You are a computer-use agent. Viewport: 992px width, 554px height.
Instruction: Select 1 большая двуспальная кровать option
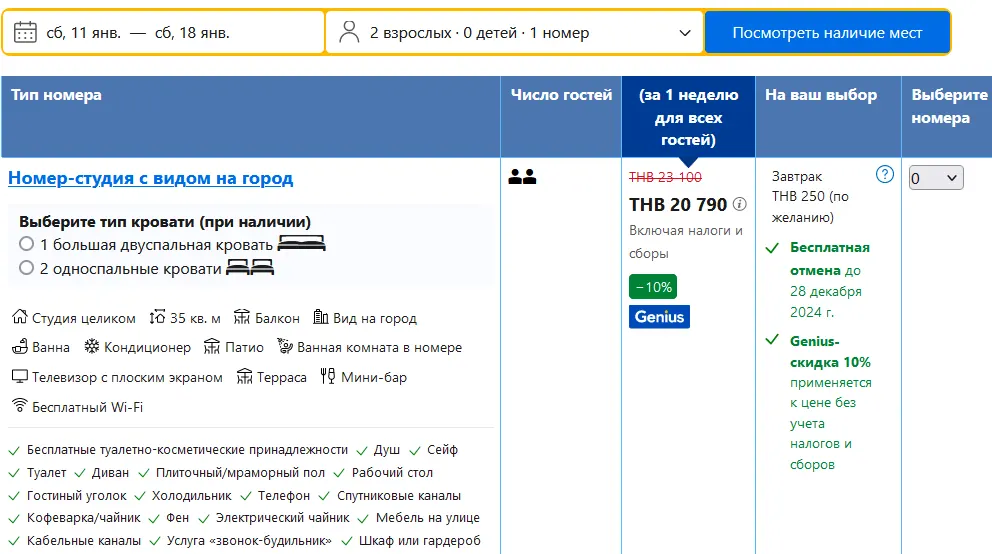pyautogui.click(x=27, y=244)
